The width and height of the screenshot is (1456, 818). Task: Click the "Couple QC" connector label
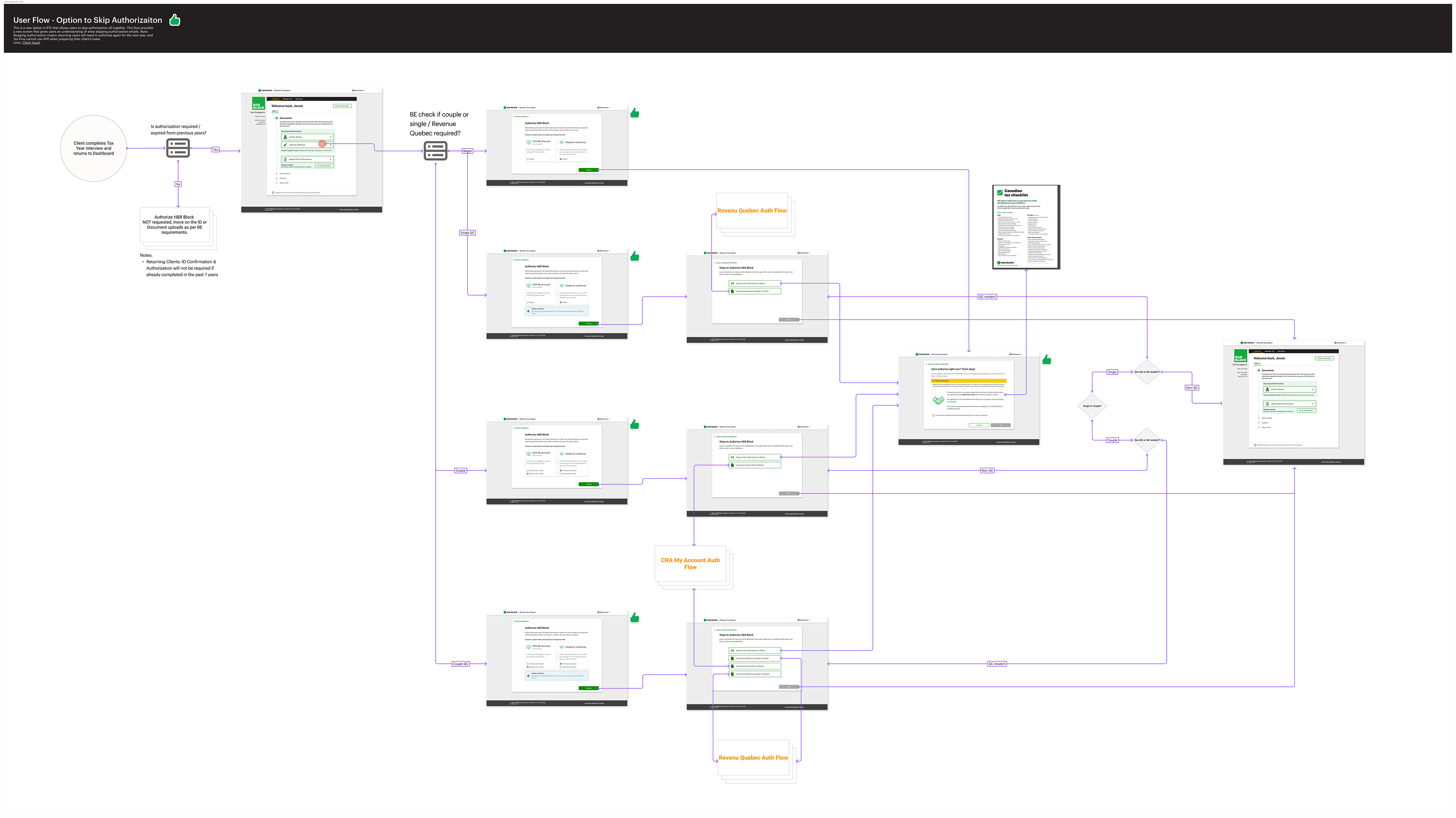(x=461, y=664)
